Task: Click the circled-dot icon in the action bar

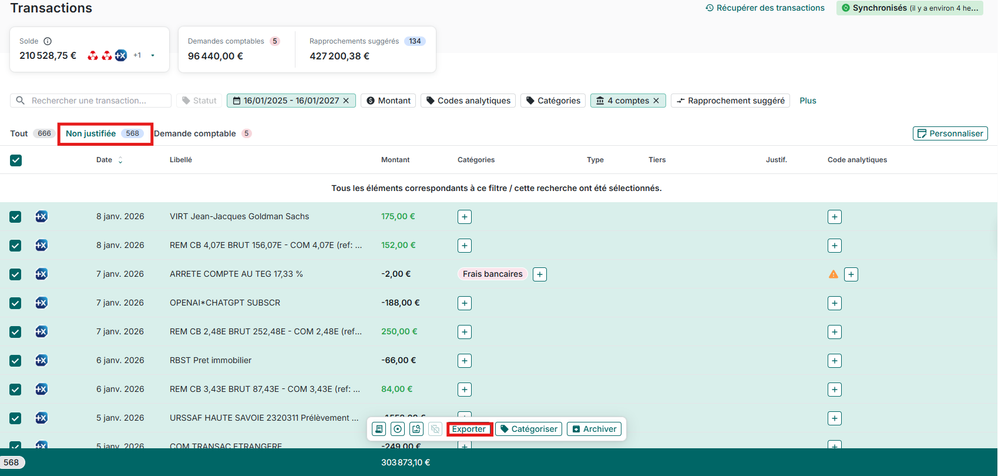Action: click(398, 429)
